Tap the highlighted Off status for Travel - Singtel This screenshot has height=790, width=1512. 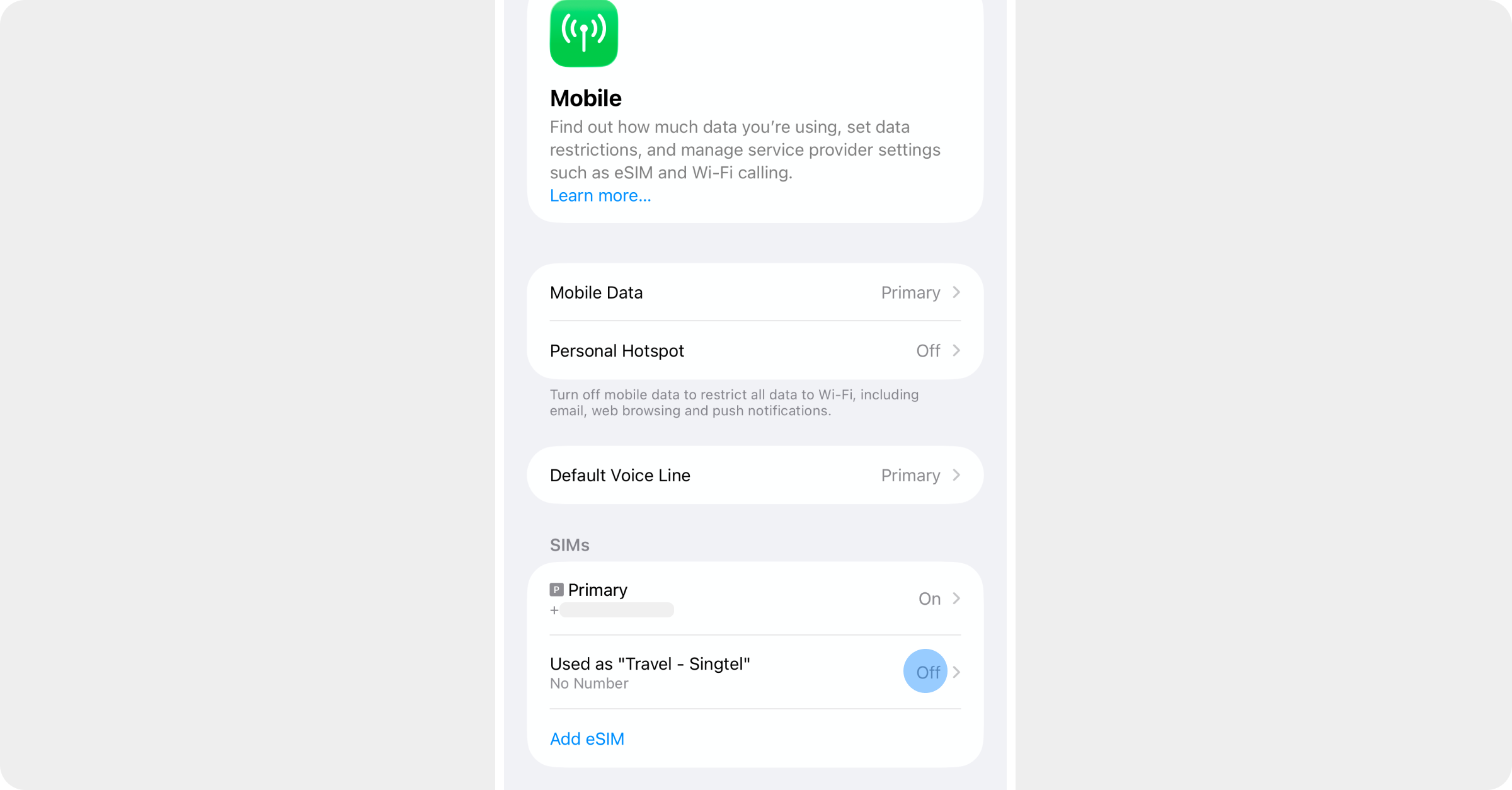[x=927, y=672]
